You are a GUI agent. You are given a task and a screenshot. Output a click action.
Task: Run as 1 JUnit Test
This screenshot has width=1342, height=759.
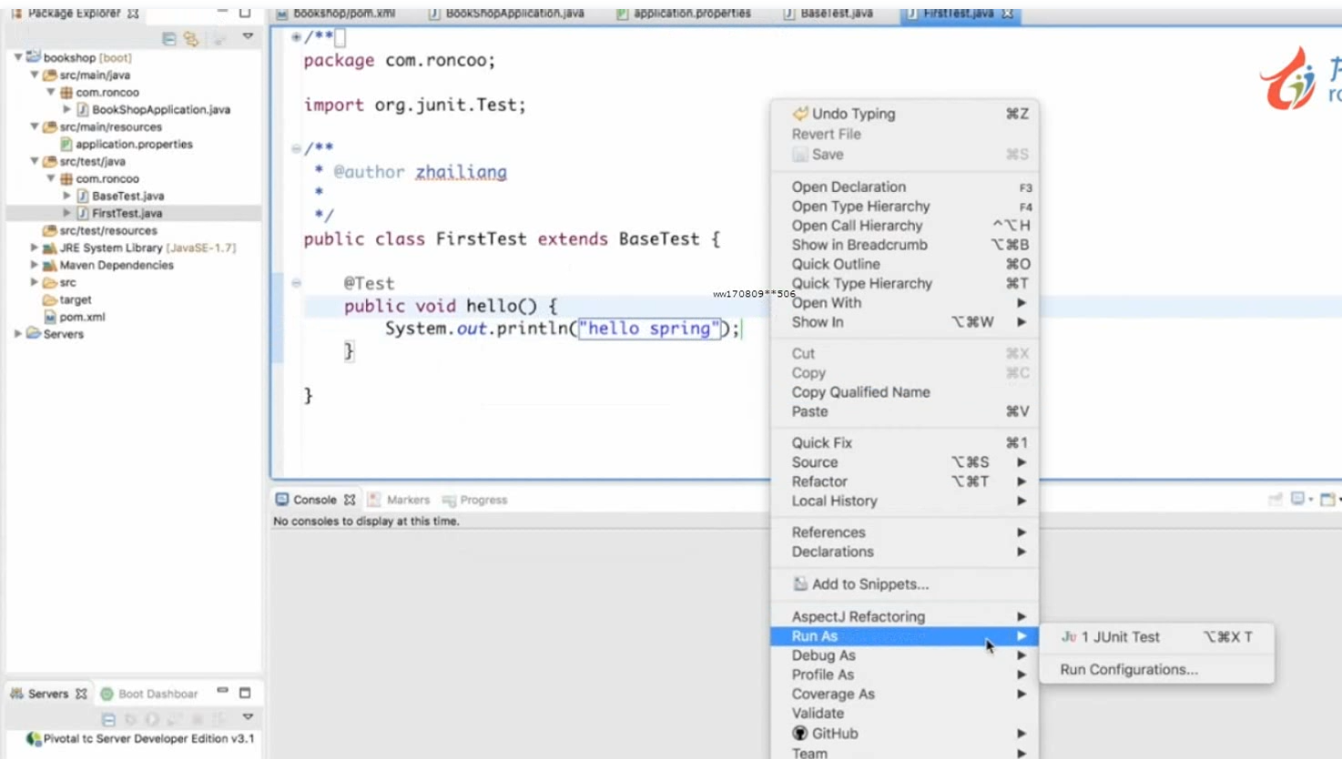click(1156, 637)
